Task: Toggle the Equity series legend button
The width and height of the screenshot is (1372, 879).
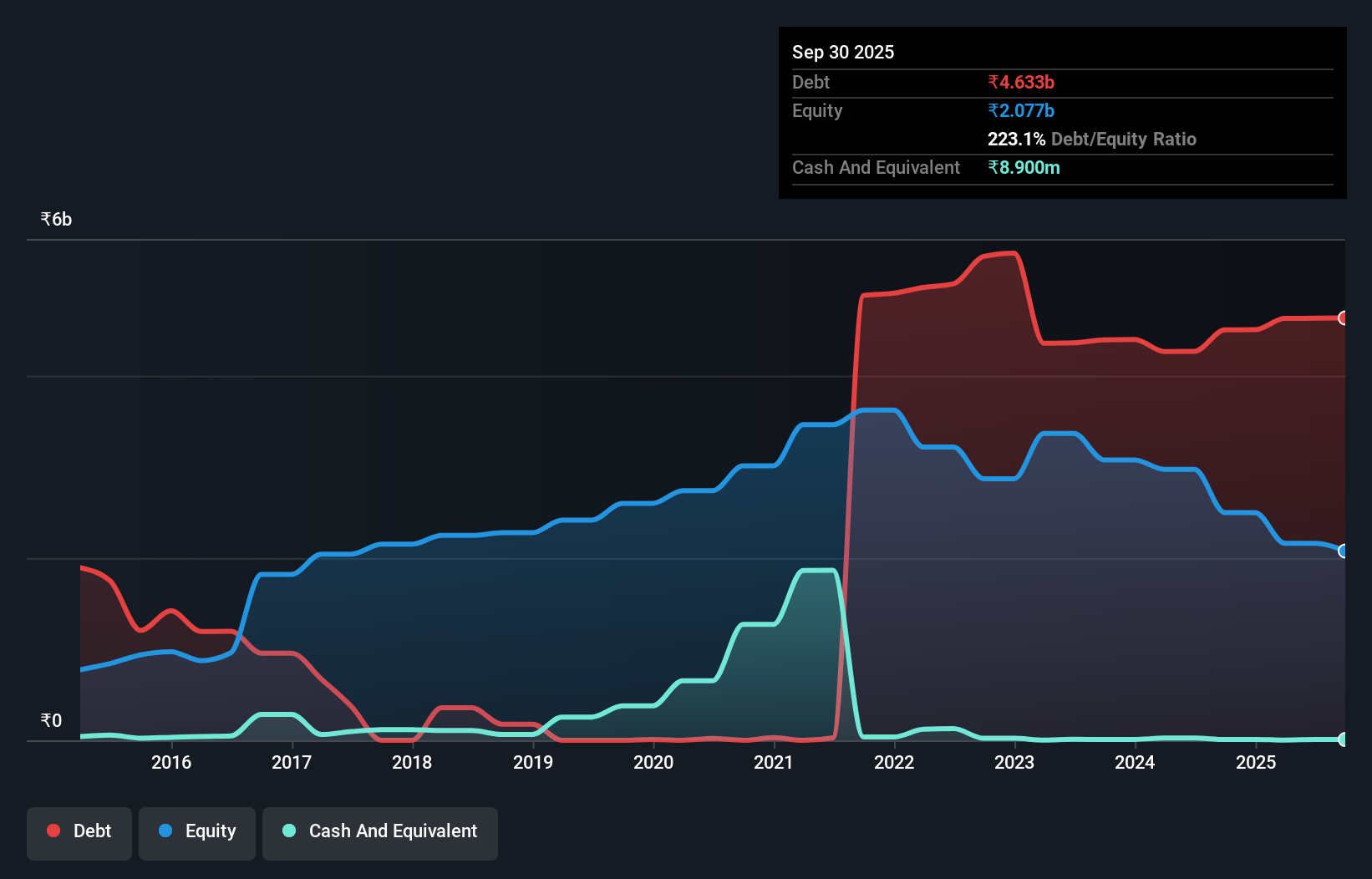Action: point(197,833)
